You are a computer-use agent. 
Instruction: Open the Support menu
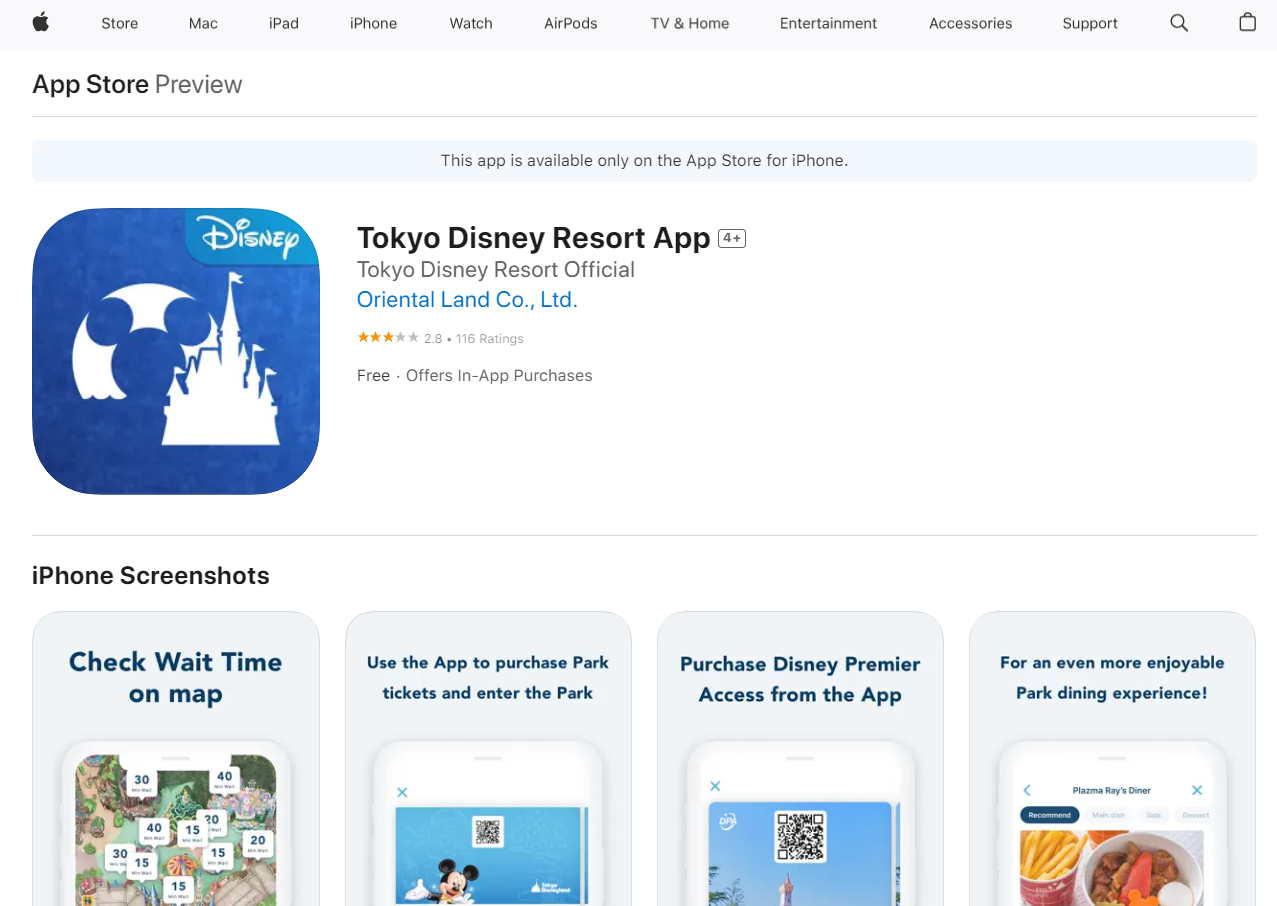pyautogui.click(x=1090, y=23)
